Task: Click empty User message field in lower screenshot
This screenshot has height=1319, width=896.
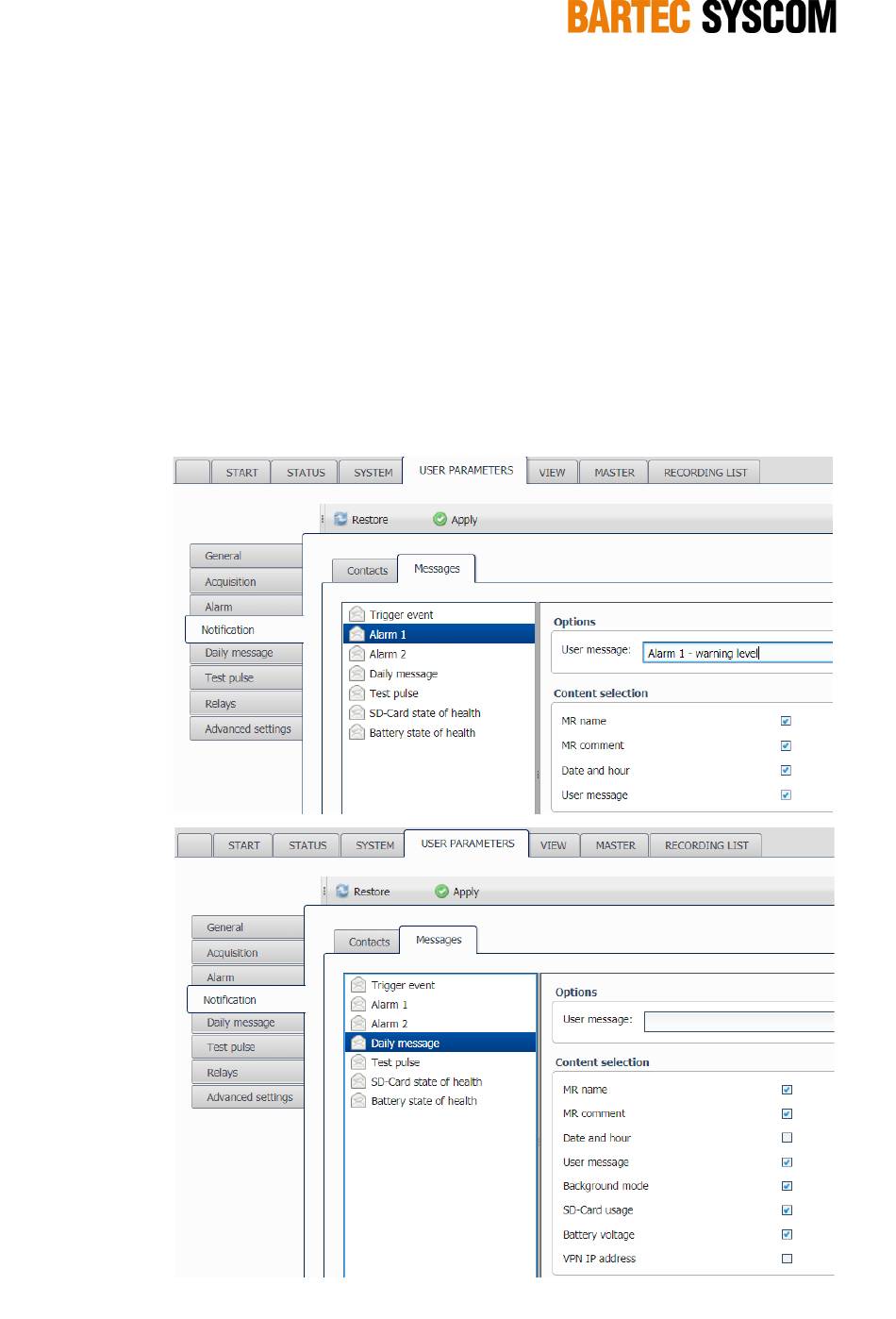Action: (x=739, y=1021)
